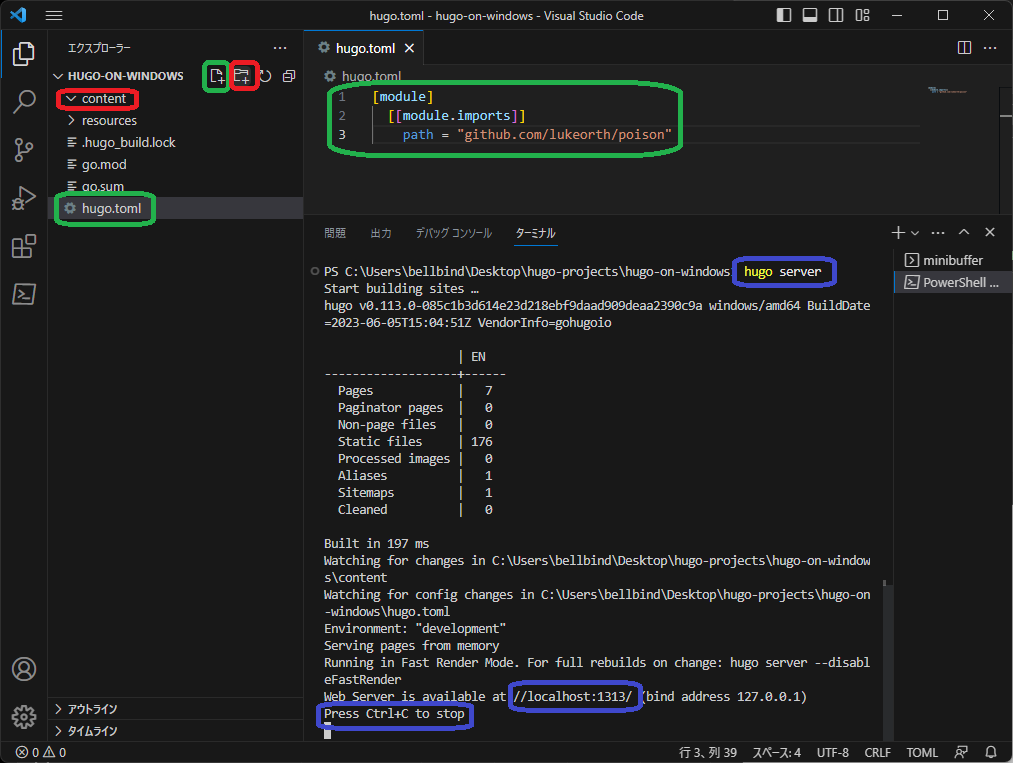This screenshot has height=763, width=1013.
Task: Place cursor on path line in editor
Action: tap(537, 135)
